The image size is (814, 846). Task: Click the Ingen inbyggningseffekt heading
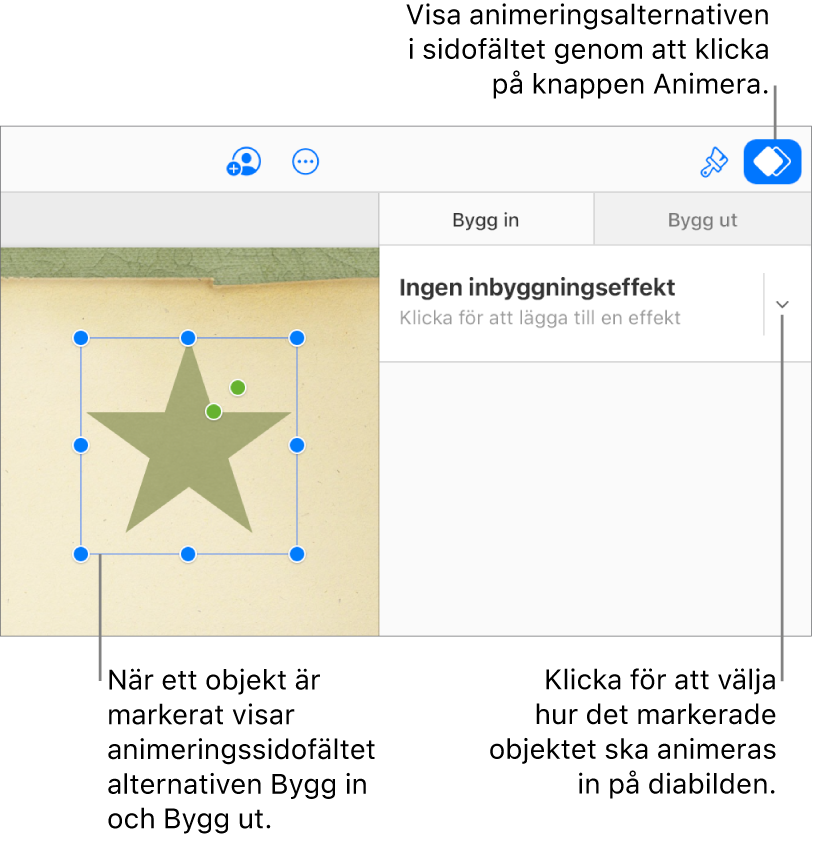point(537,288)
